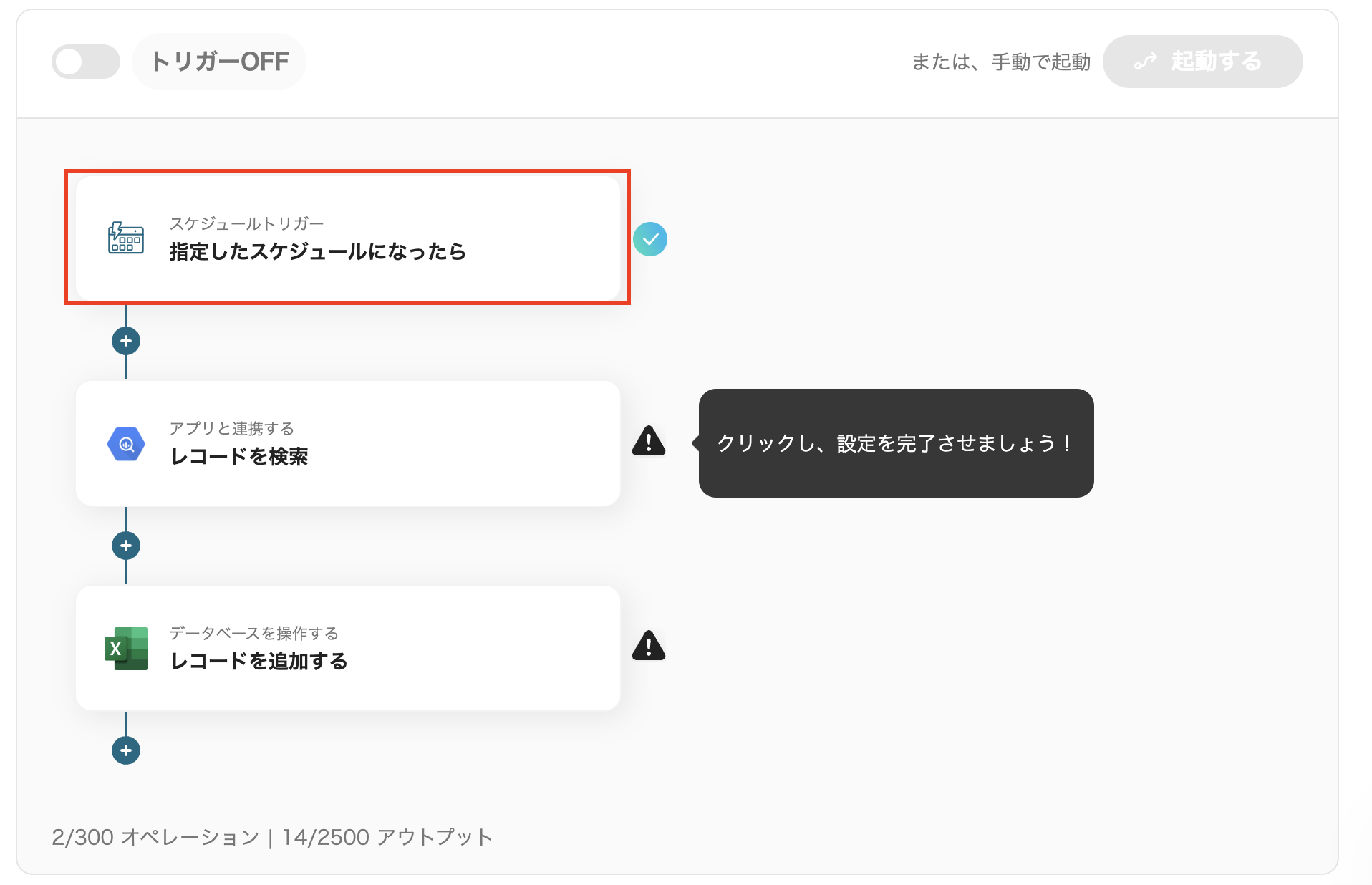Dismiss the クリックし、設定を完了させましょう tooltip

coord(895,444)
